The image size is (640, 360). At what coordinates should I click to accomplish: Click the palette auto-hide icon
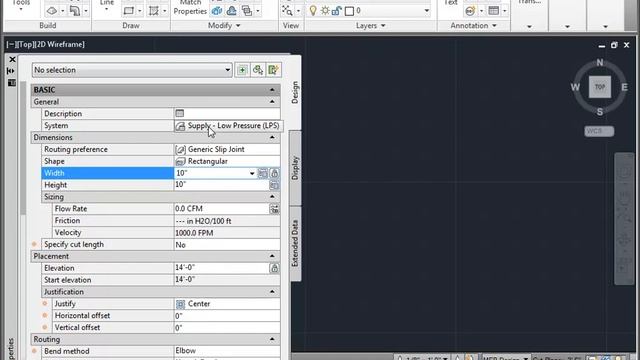(11, 71)
